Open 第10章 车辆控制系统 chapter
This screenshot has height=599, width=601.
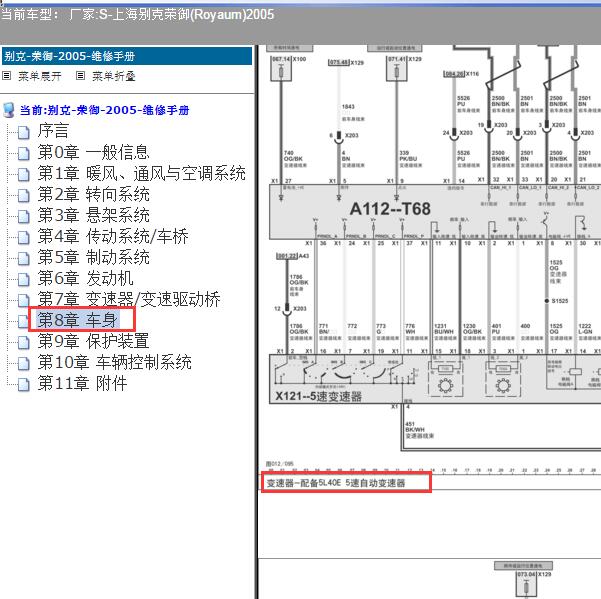coord(115,362)
